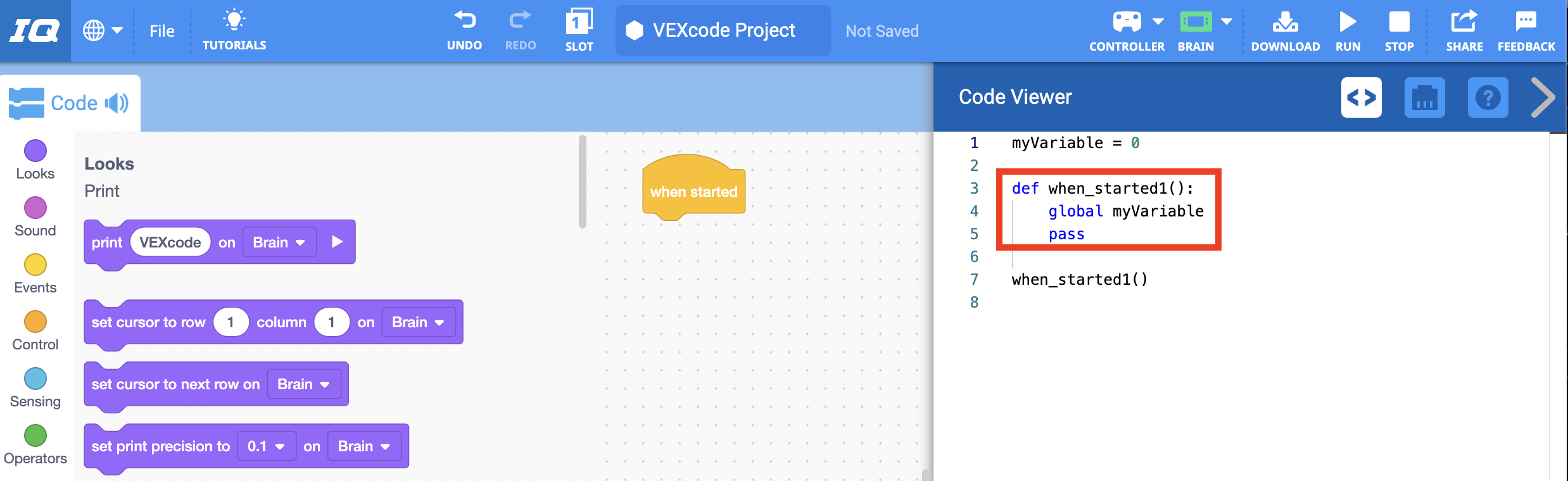Preview the print VEXcode block
Screen dimensions: 1568x481
[337, 241]
